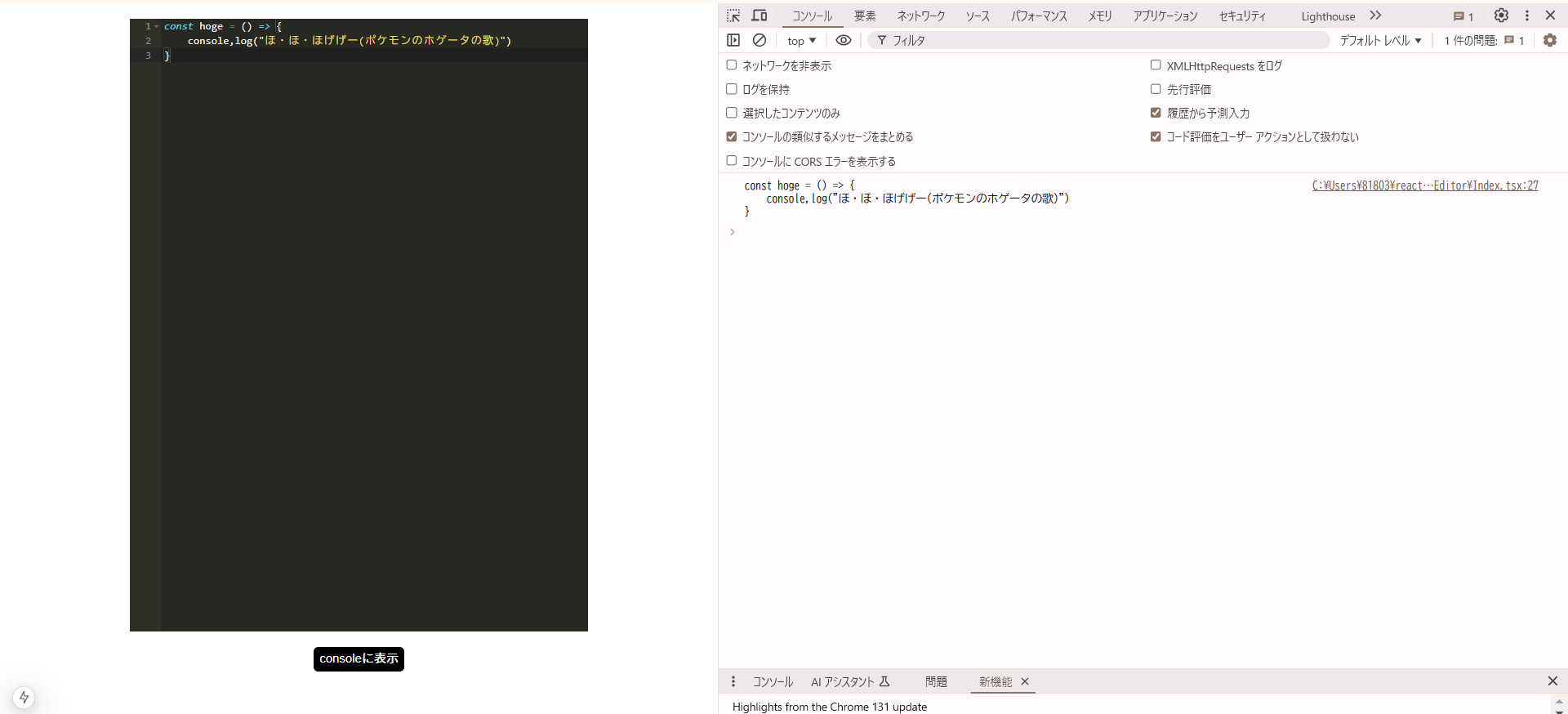Open the top context dropdown

(801, 41)
